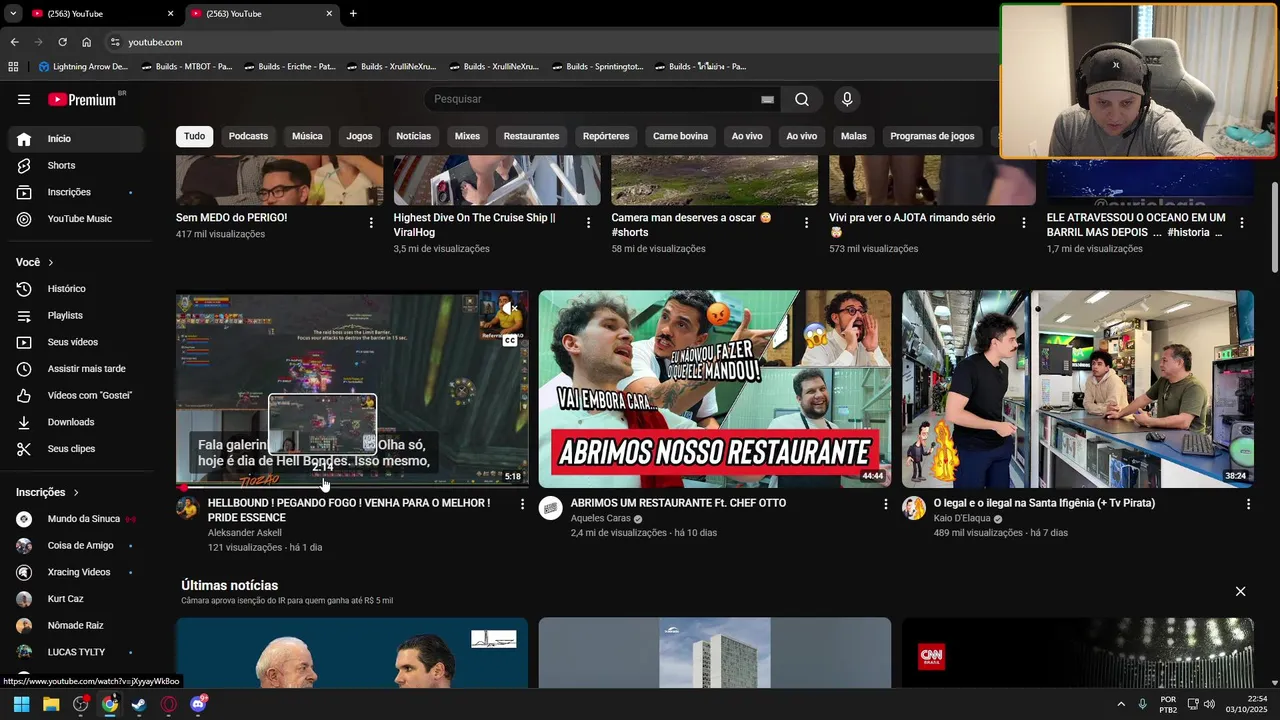Select the Tudo filter chip
1280x720 pixels.
(194, 136)
